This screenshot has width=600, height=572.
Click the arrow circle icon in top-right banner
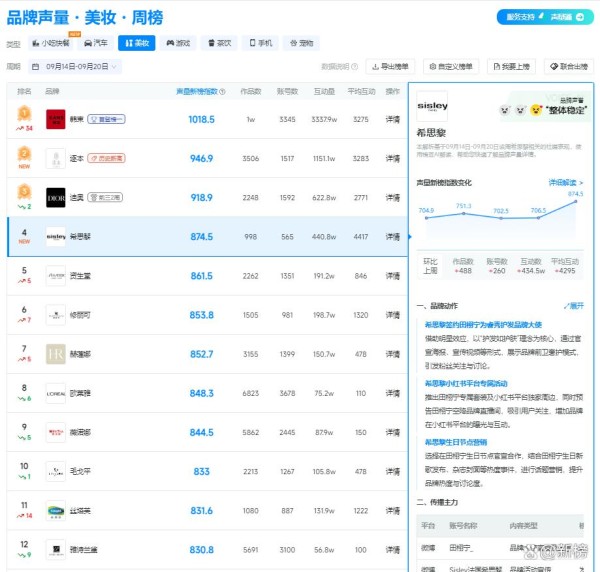580,17
